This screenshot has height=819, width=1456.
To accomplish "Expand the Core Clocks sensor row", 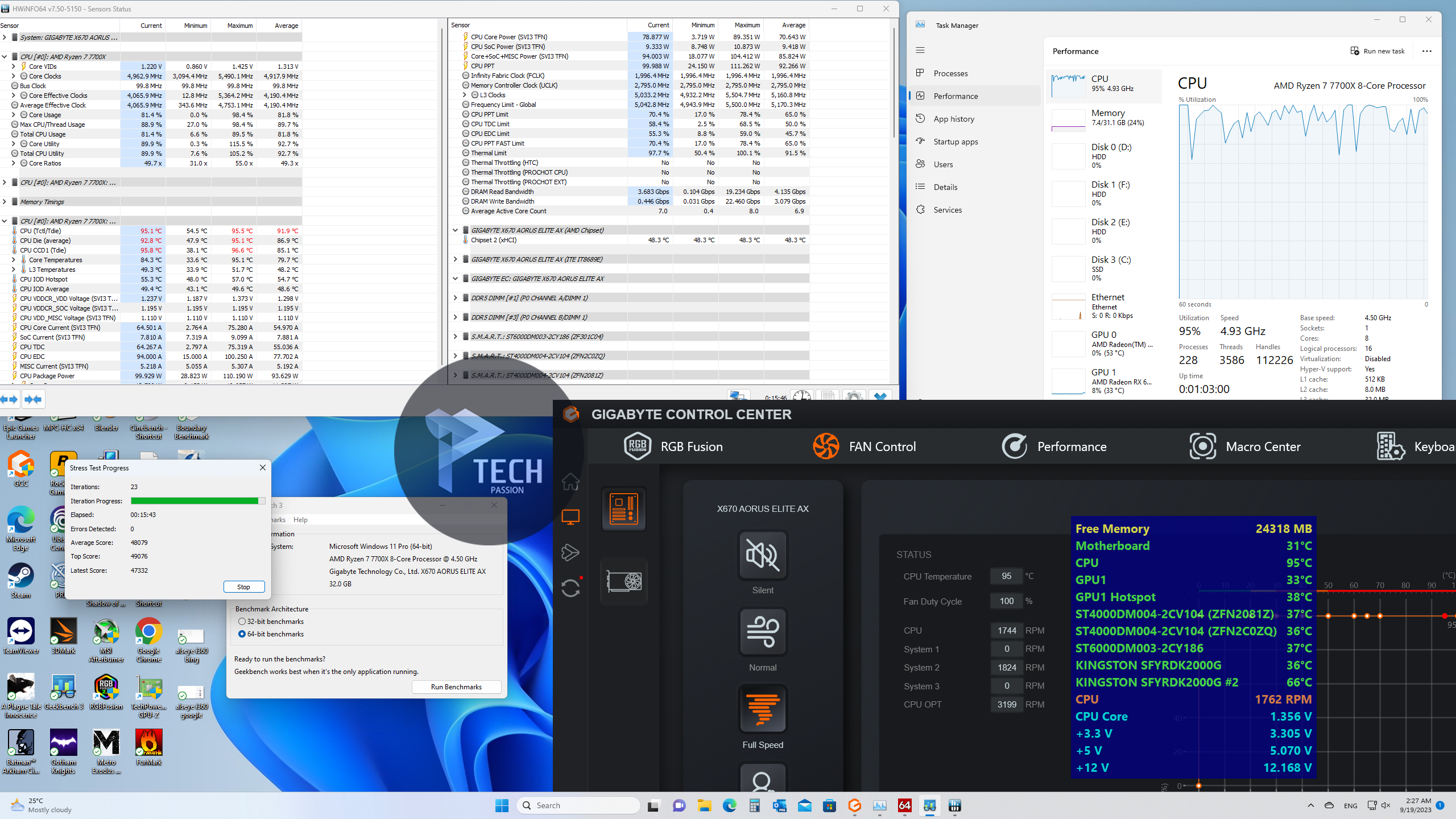I will point(14,76).
